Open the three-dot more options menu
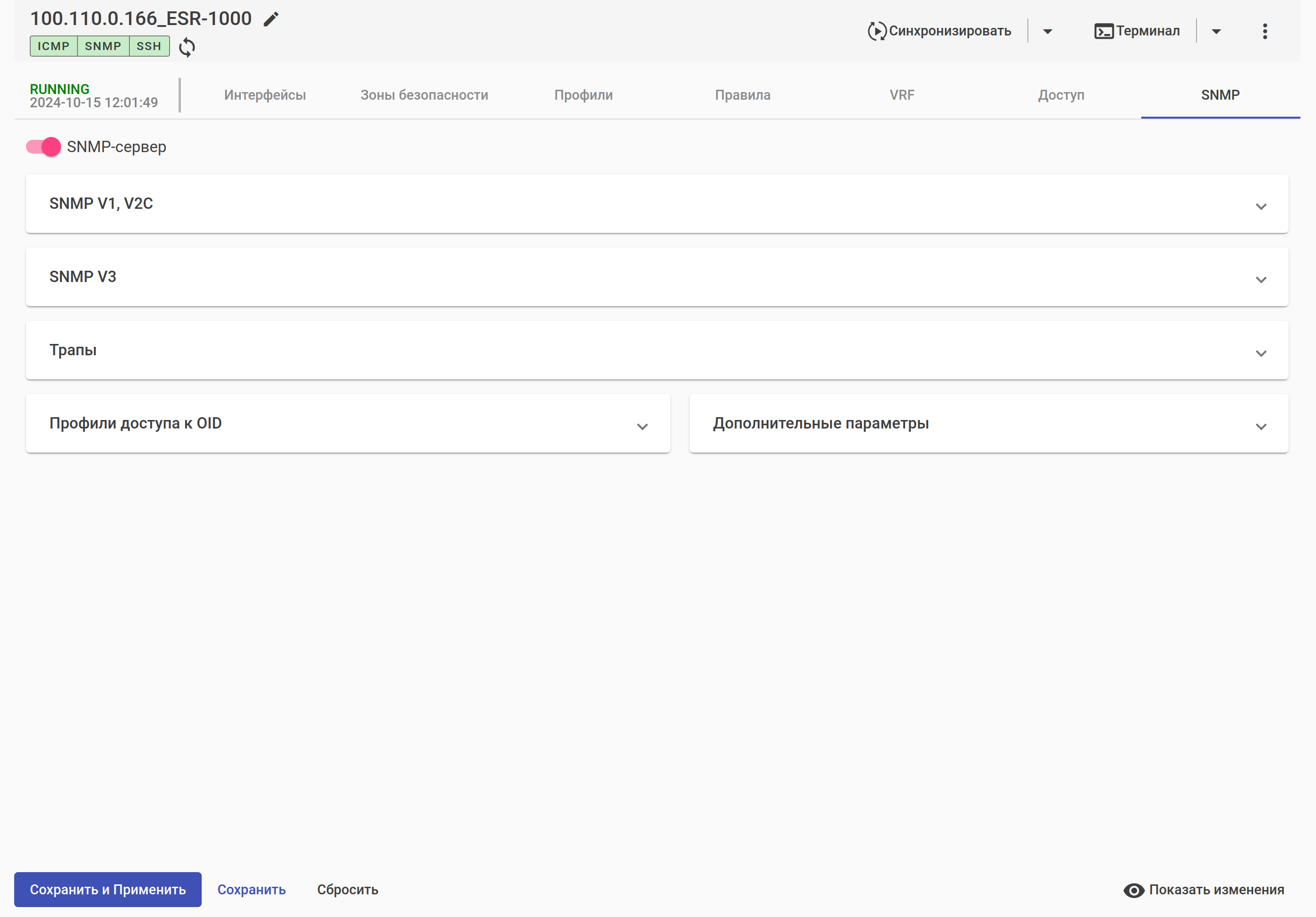 coord(1265,31)
